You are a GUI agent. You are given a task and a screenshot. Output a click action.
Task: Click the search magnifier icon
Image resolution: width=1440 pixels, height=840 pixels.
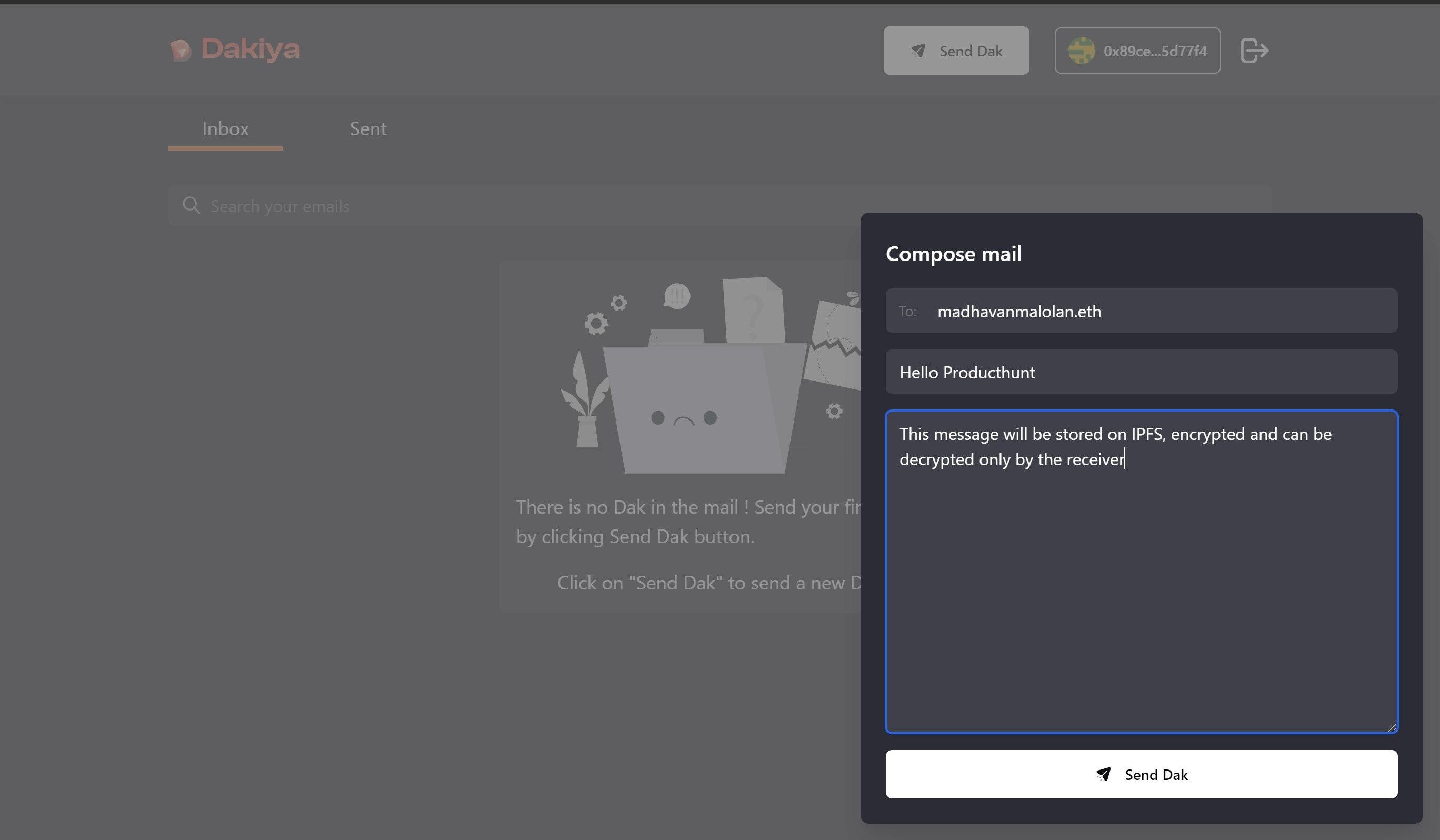tap(192, 205)
